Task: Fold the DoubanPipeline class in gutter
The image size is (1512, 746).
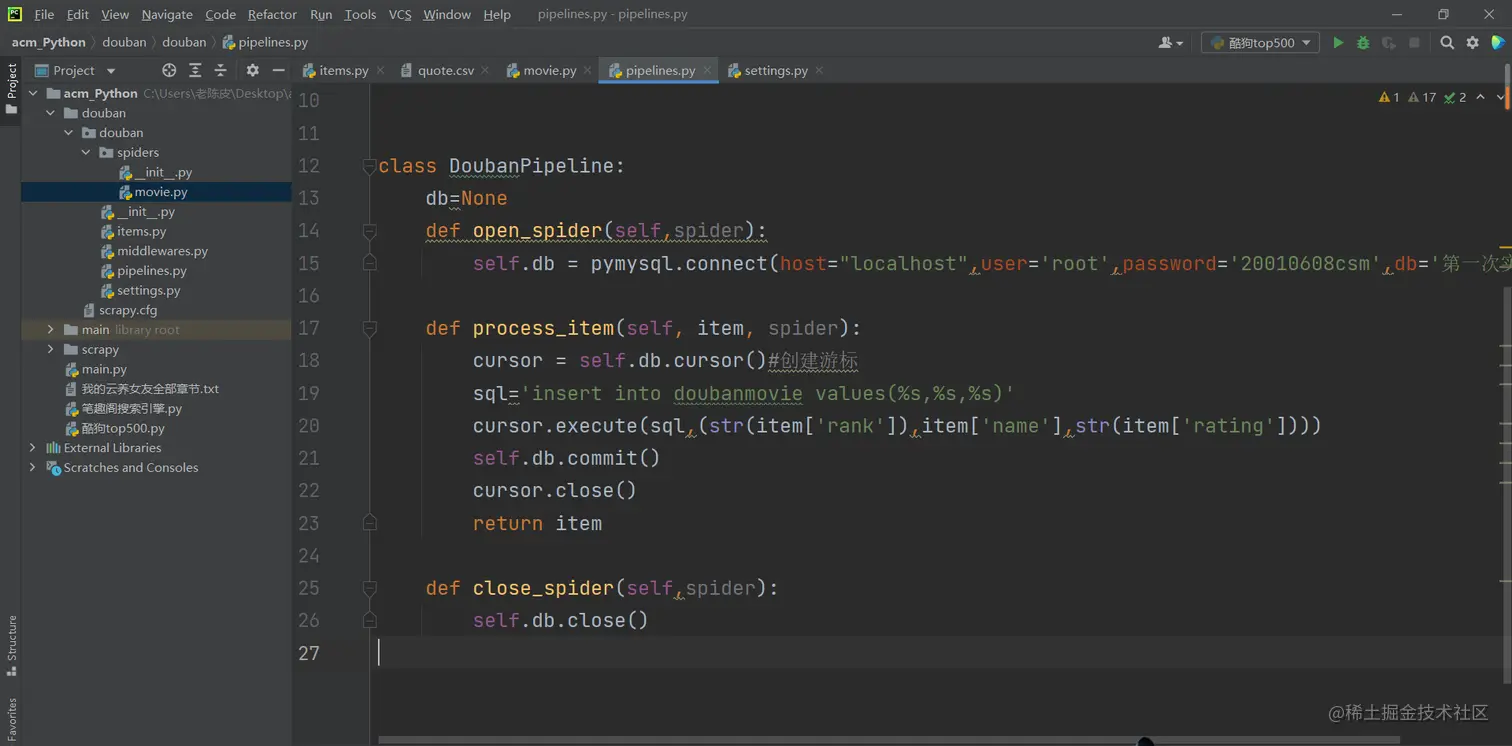Action: tap(369, 166)
